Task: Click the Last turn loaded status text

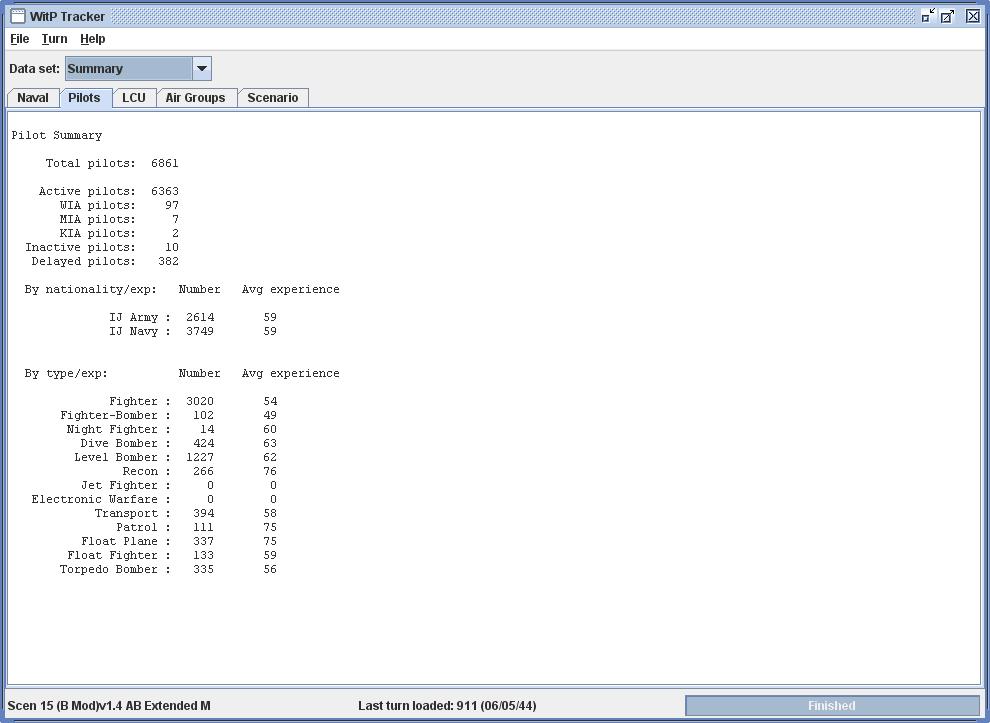Action: tap(447, 705)
